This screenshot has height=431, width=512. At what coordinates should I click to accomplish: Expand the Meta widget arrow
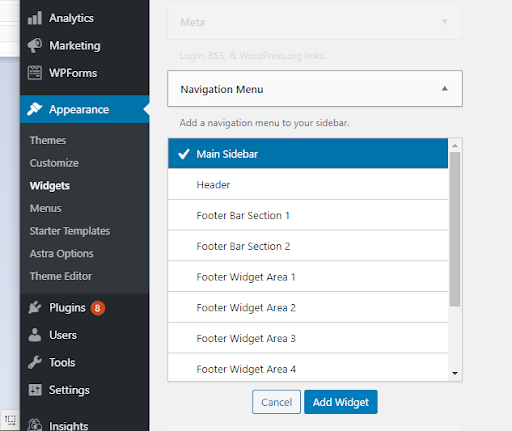[444, 22]
